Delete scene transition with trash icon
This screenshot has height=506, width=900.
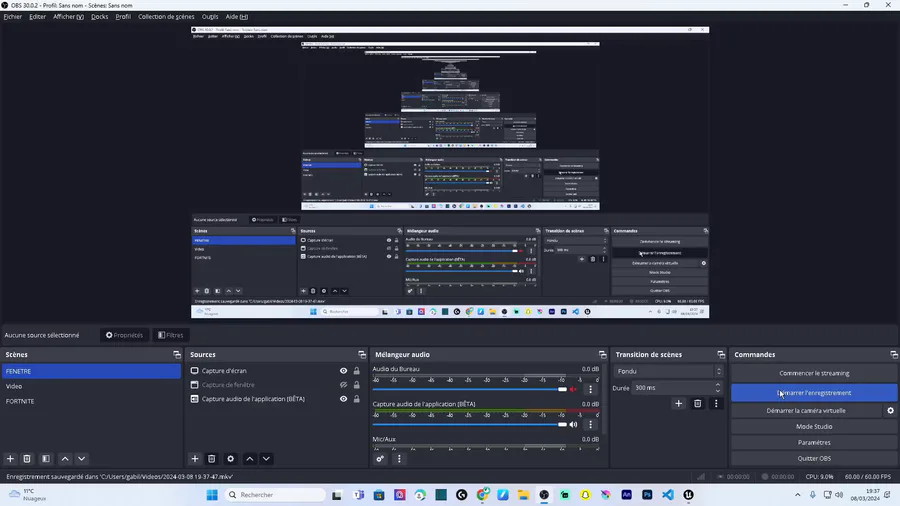pyautogui.click(x=697, y=404)
